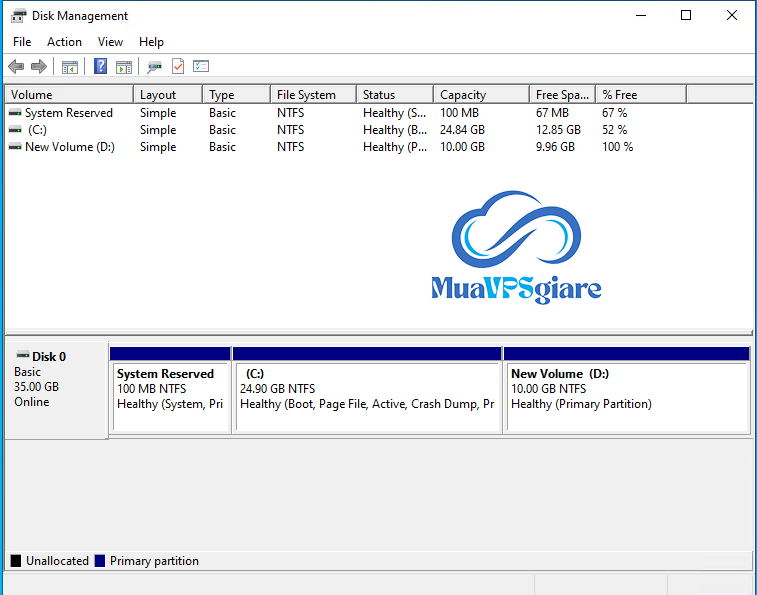
Task: Click the blue Primary partition legend swatch
Action: click(100, 561)
